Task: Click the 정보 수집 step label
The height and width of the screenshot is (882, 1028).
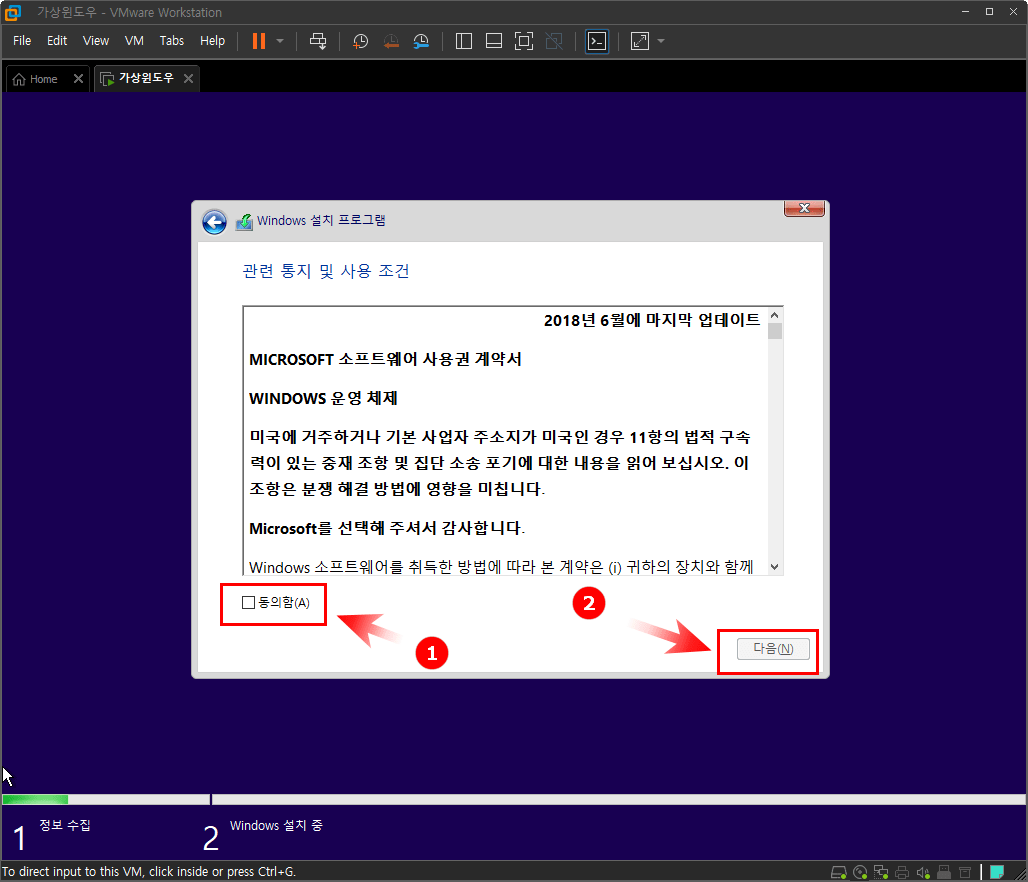Action: click(x=65, y=825)
